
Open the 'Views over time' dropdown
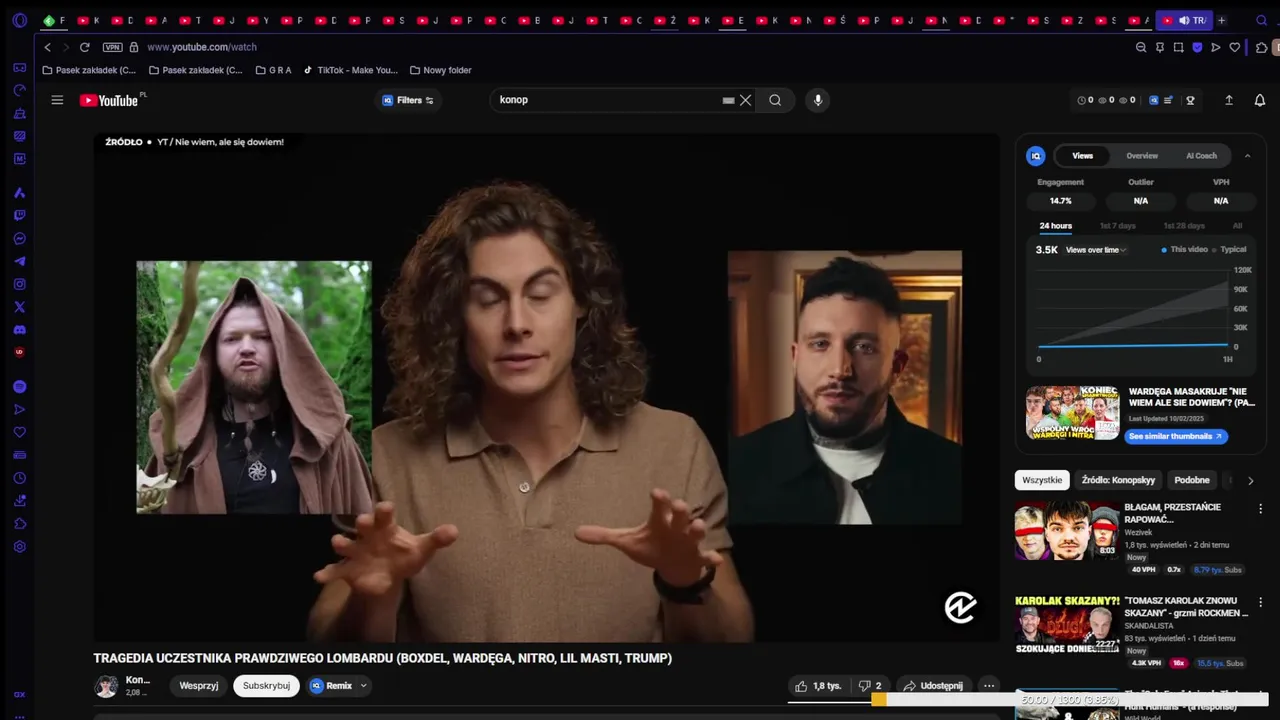coord(1096,250)
